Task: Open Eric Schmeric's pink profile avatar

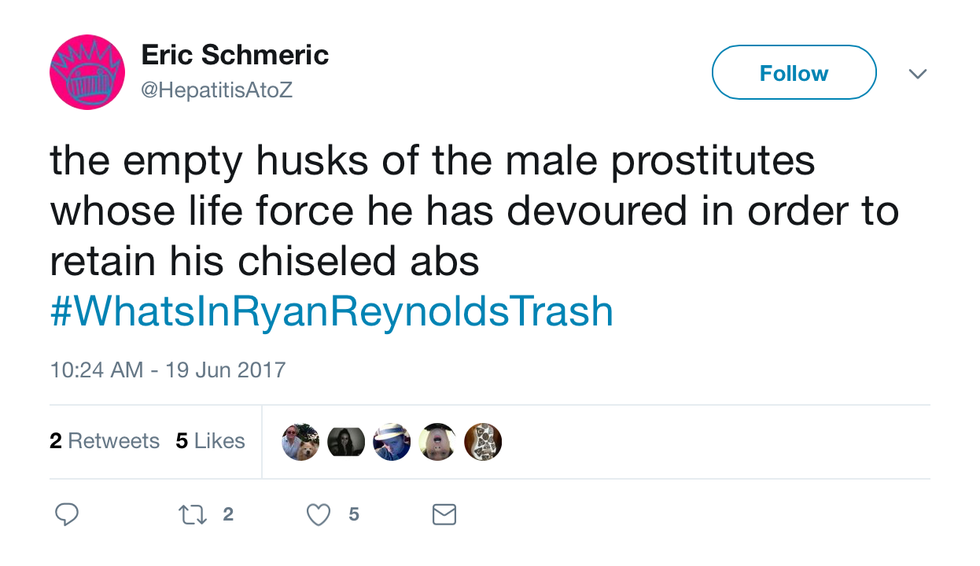Action: (x=87, y=72)
